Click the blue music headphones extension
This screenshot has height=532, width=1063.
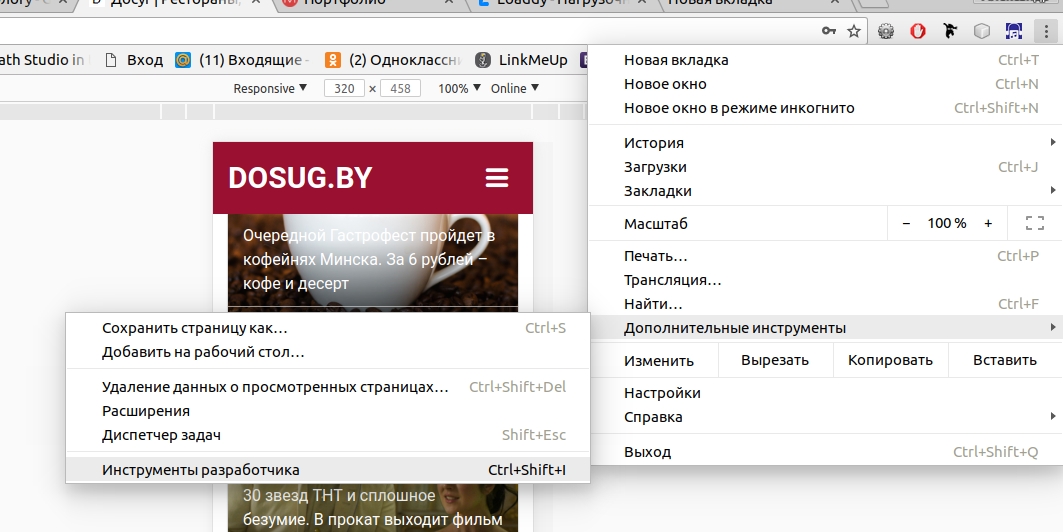pyautogui.click(x=1014, y=31)
